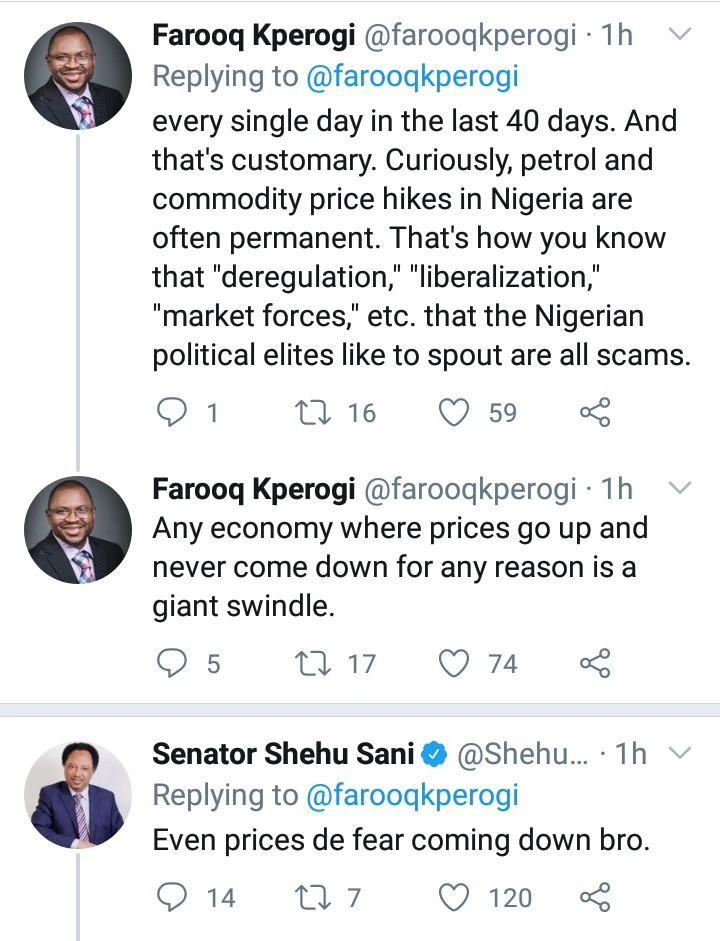Screen dimensions: 720x941
Task: Open @farooqkperogi link in Shehu Sani's reply
Action: pyautogui.click(x=412, y=796)
